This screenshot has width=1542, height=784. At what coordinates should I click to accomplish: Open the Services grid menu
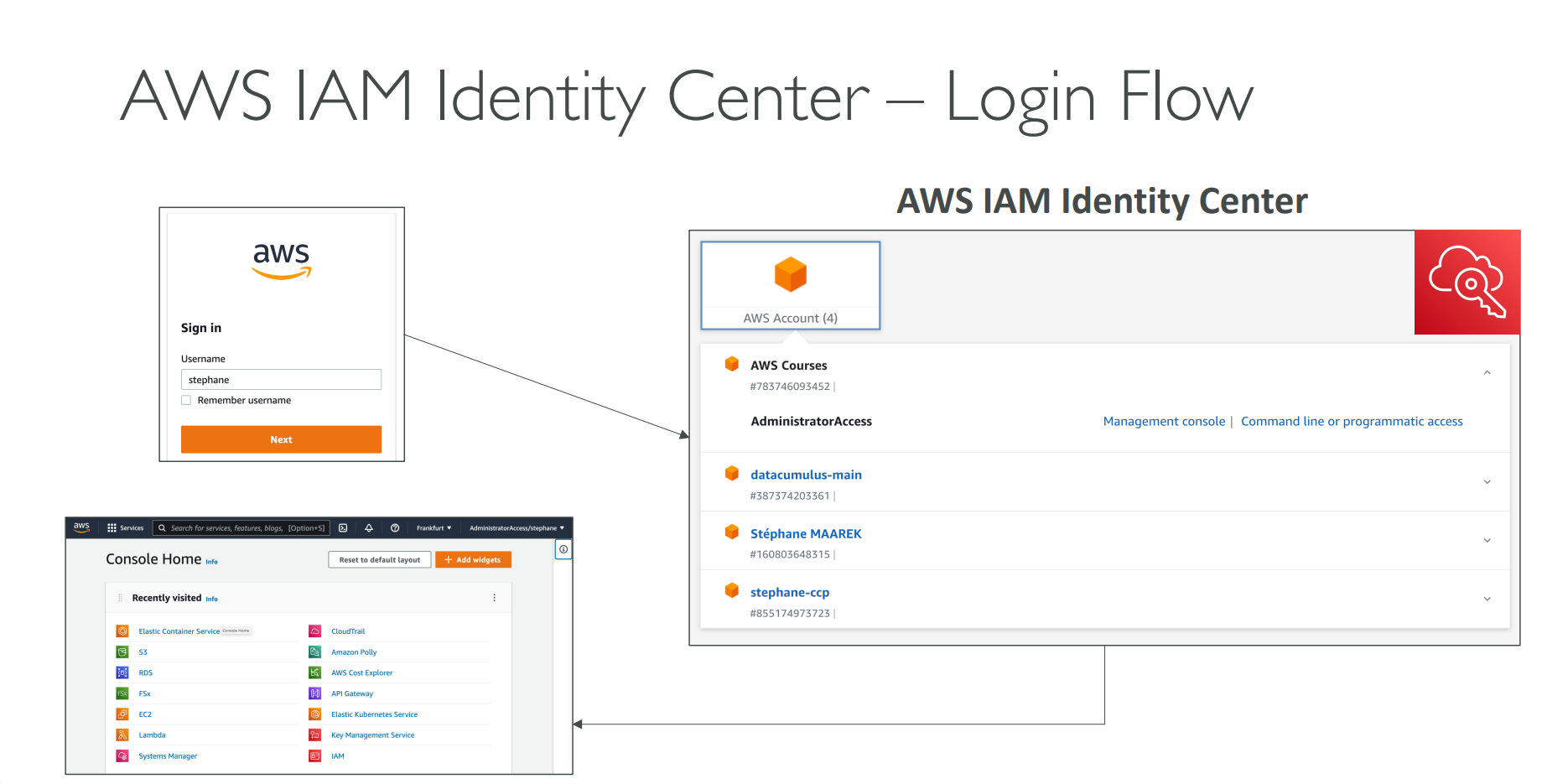pyautogui.click(x=125, y=528)
